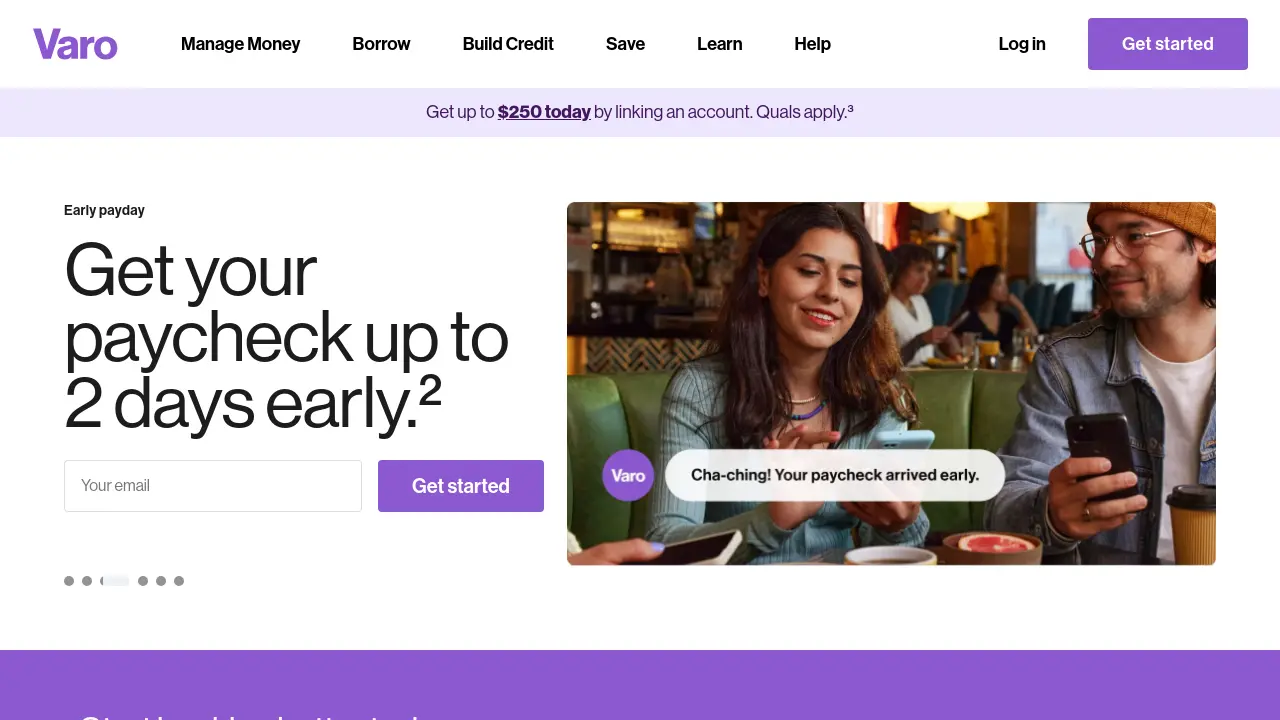Jump to the last carousel dot
This screenshot has width=1280, height=720.
point(179,581)
